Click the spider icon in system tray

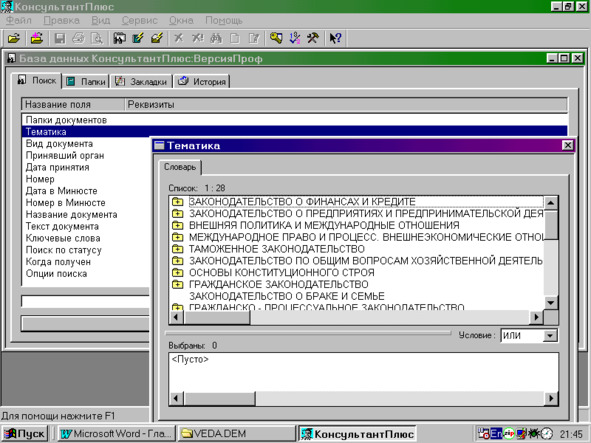[x=534, y=434]
